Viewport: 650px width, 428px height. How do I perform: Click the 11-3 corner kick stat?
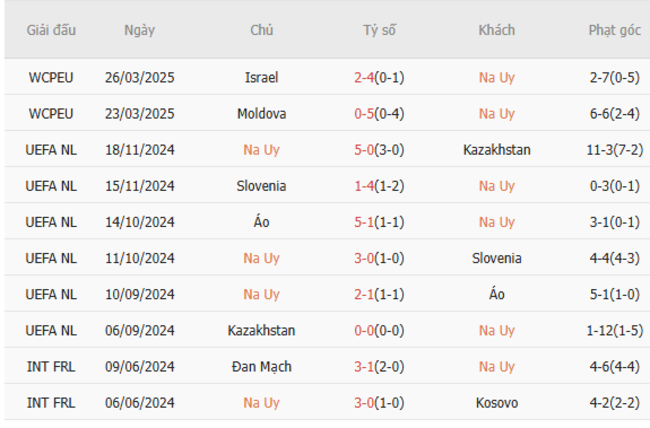click(x=604, y=150)
